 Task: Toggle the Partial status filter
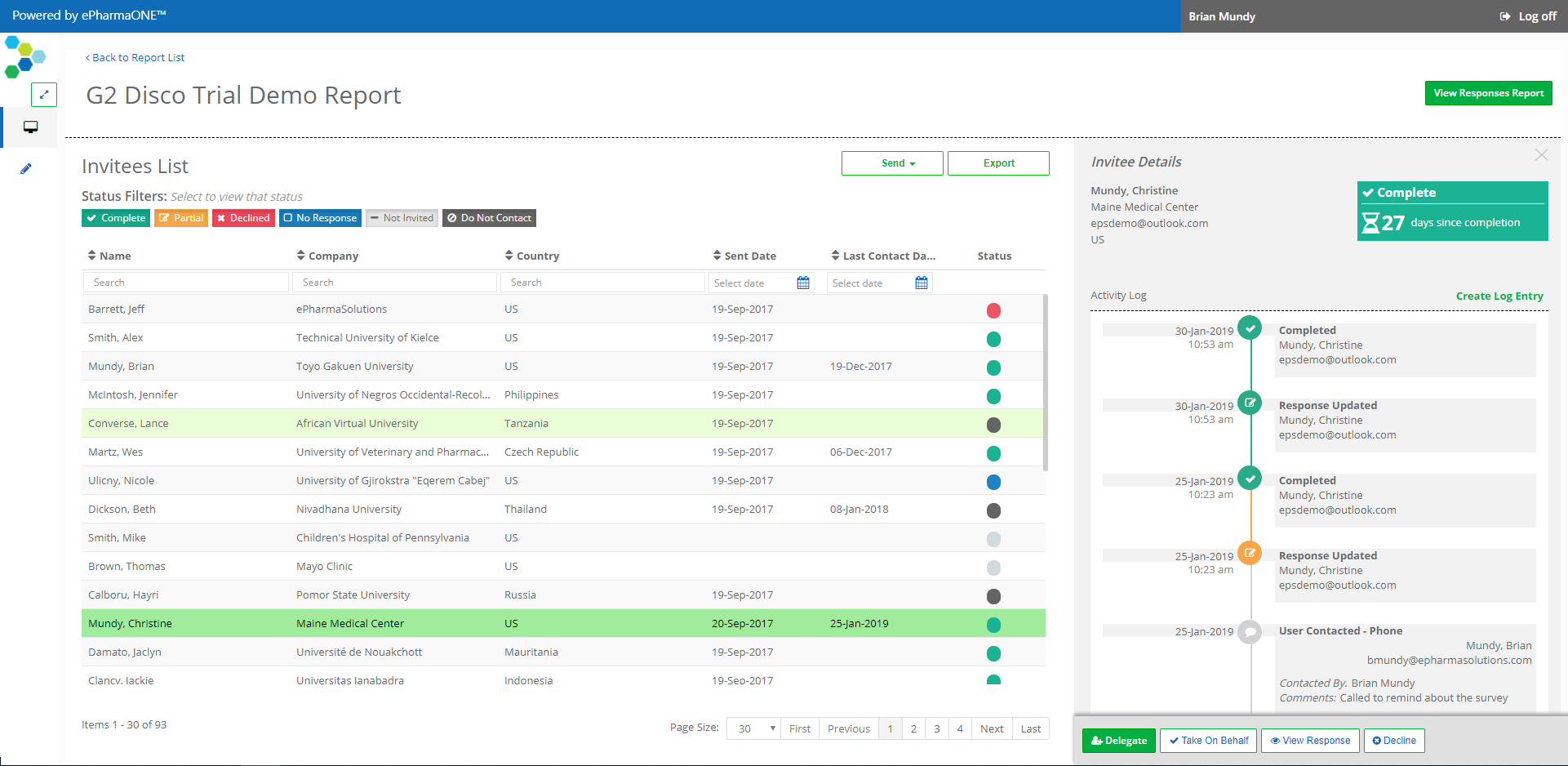(x=181, y=218)
